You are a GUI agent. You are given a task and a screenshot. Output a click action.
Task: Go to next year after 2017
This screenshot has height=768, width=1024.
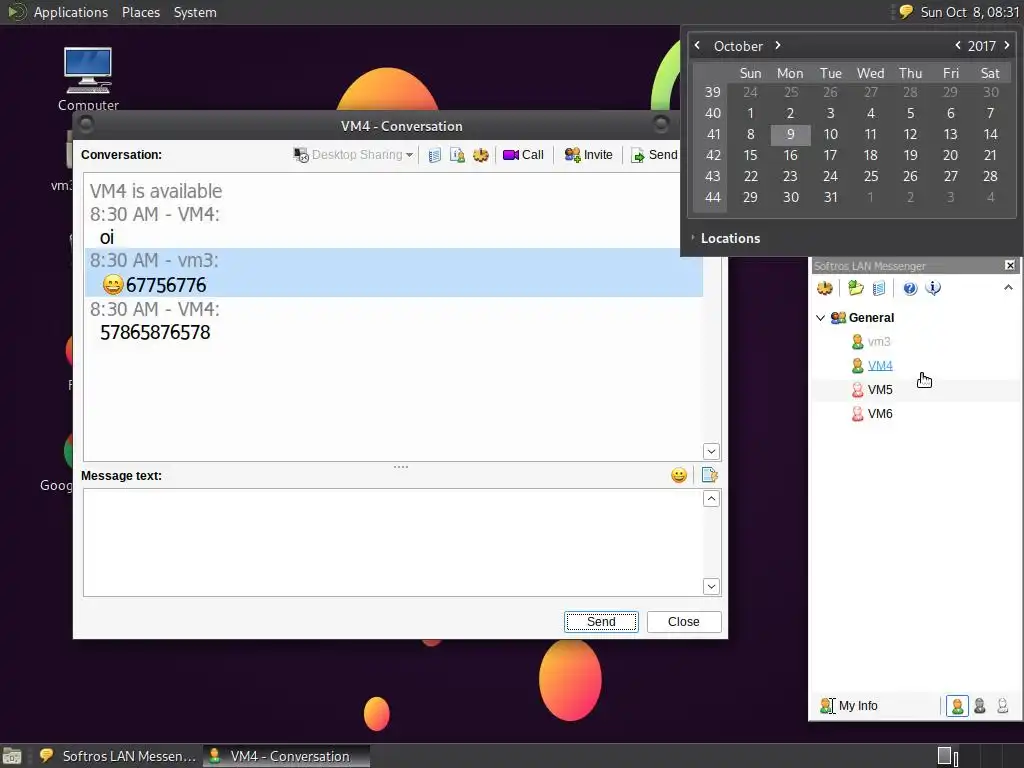coord(1006,45)
